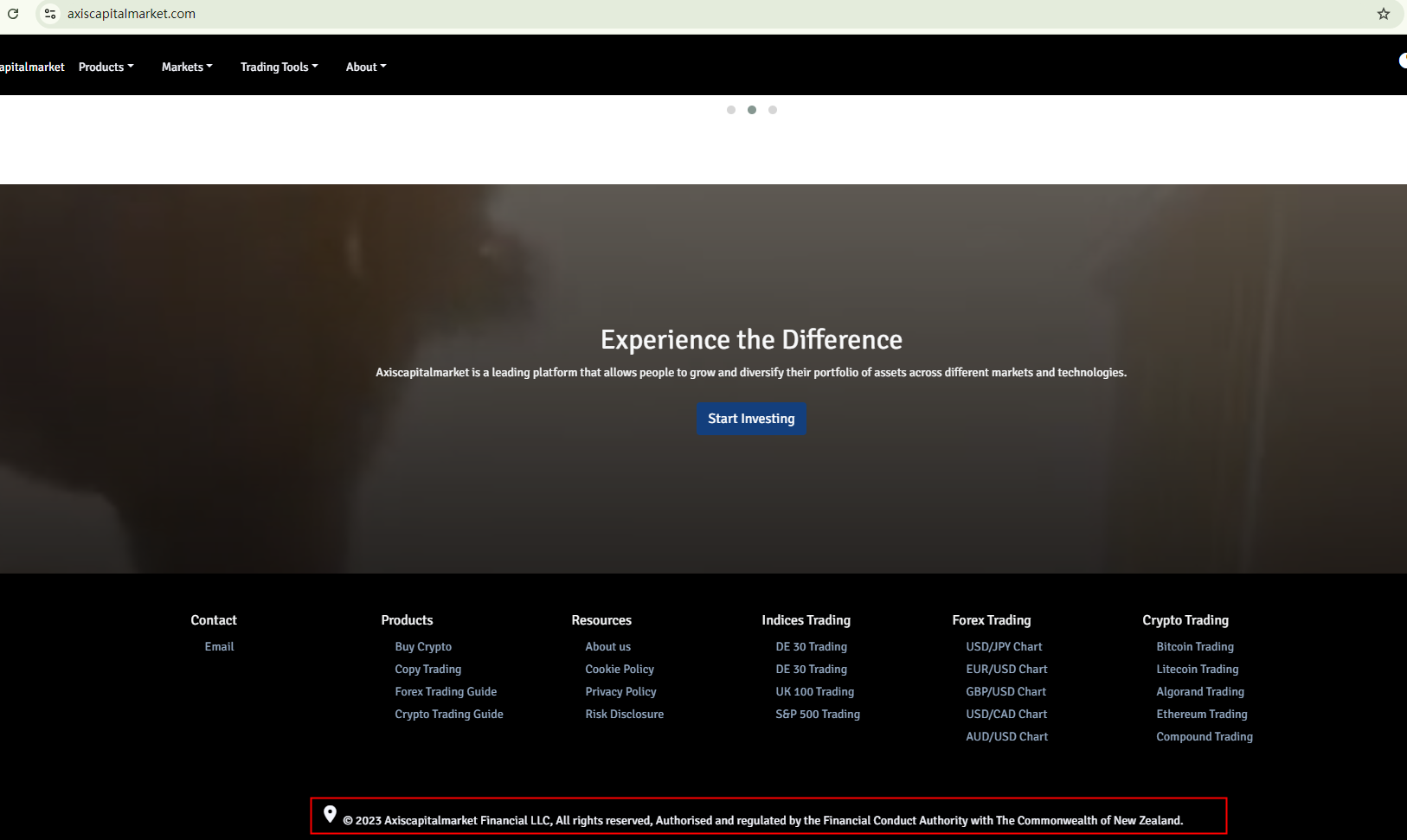Image resolution: width=1407 pixels, height=840 pixels.
Task: Open the Bitcoin Trading link
Action: coord(1195,646)
